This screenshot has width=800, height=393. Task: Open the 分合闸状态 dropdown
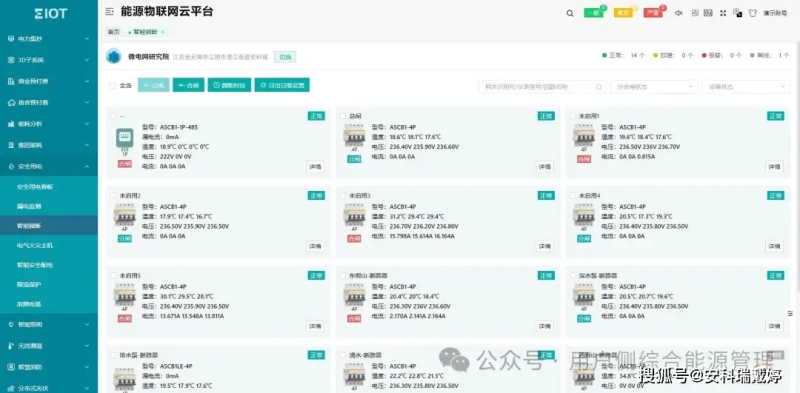[x=654, y=87]
